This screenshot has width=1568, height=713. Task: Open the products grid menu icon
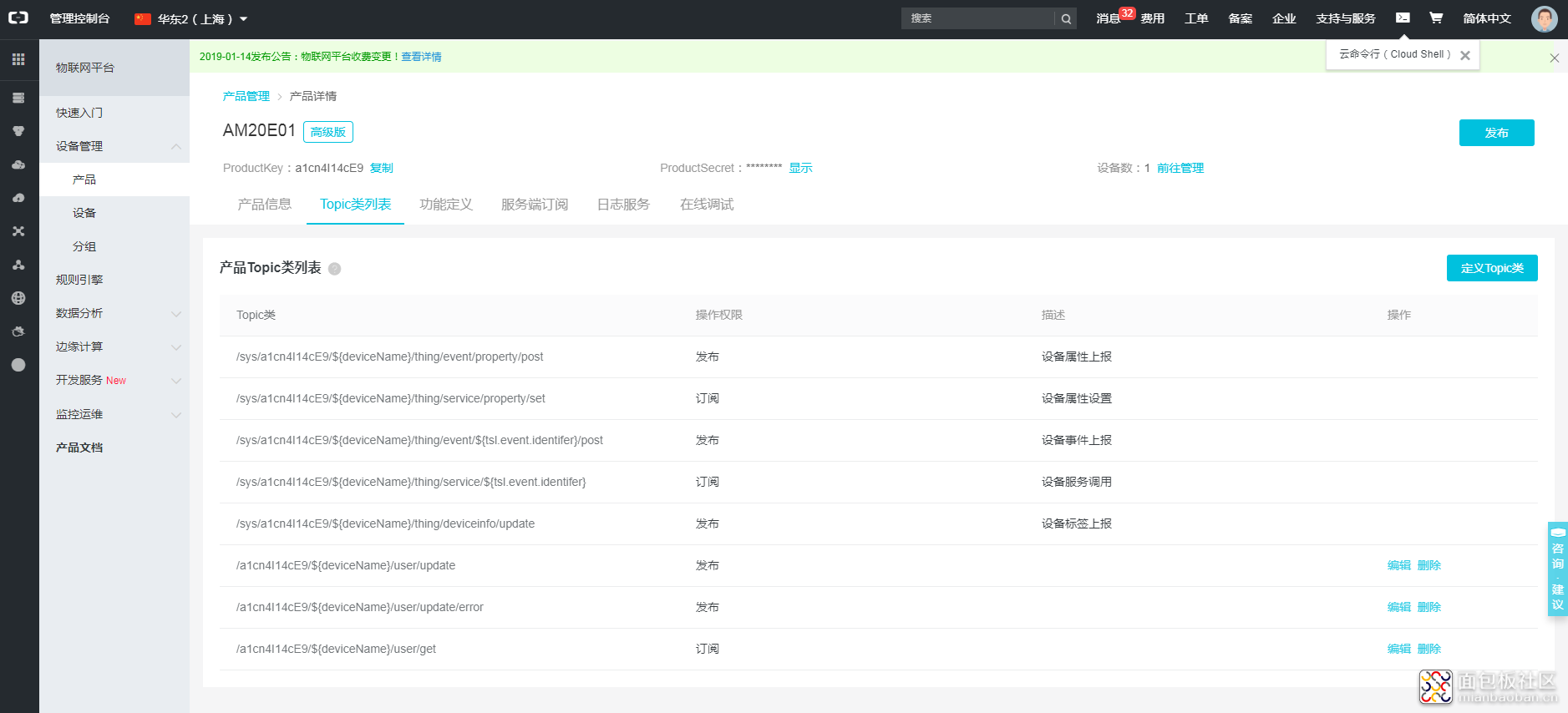click(18, 59)
